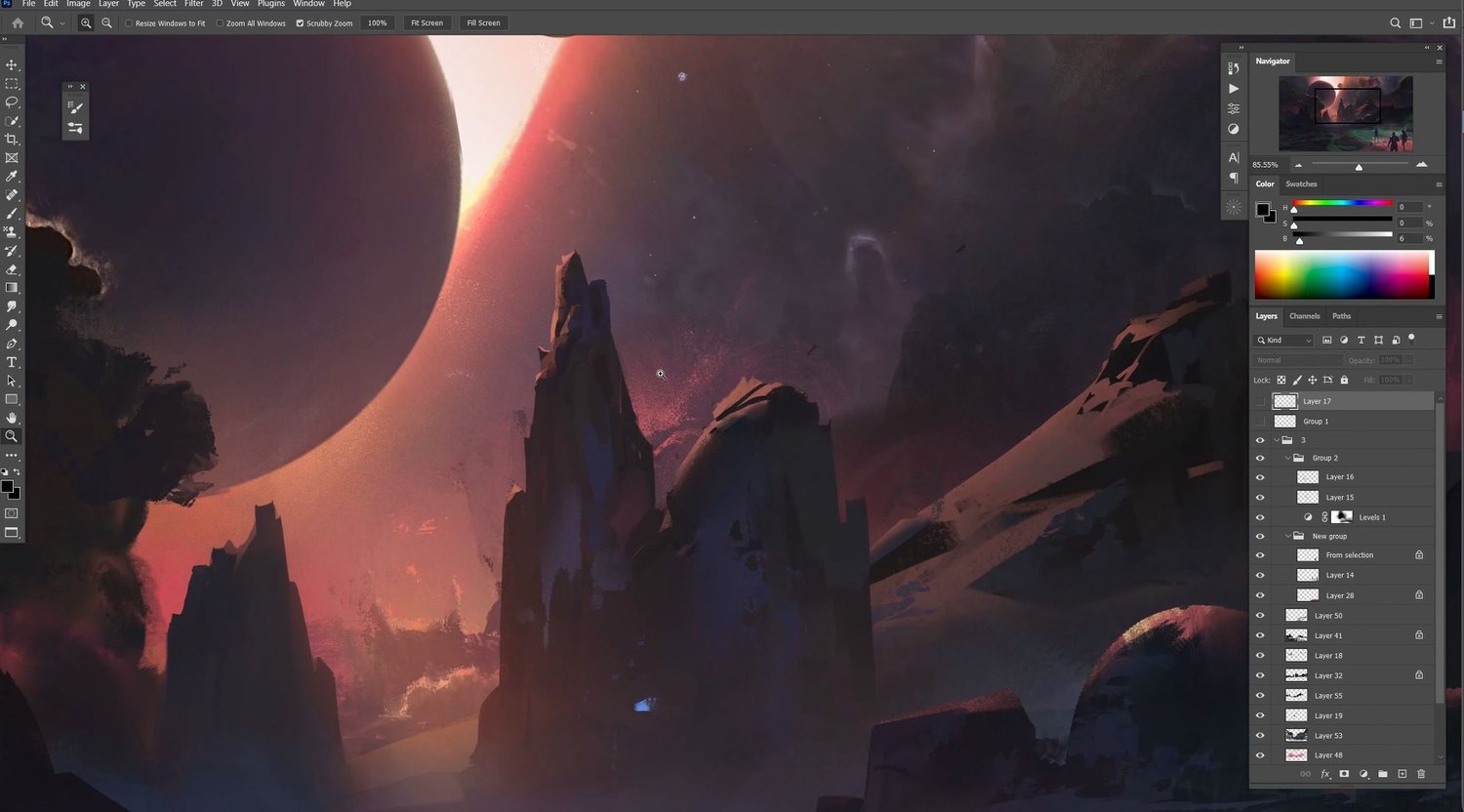Collapse the group named 3

[x=1277, y=440]
